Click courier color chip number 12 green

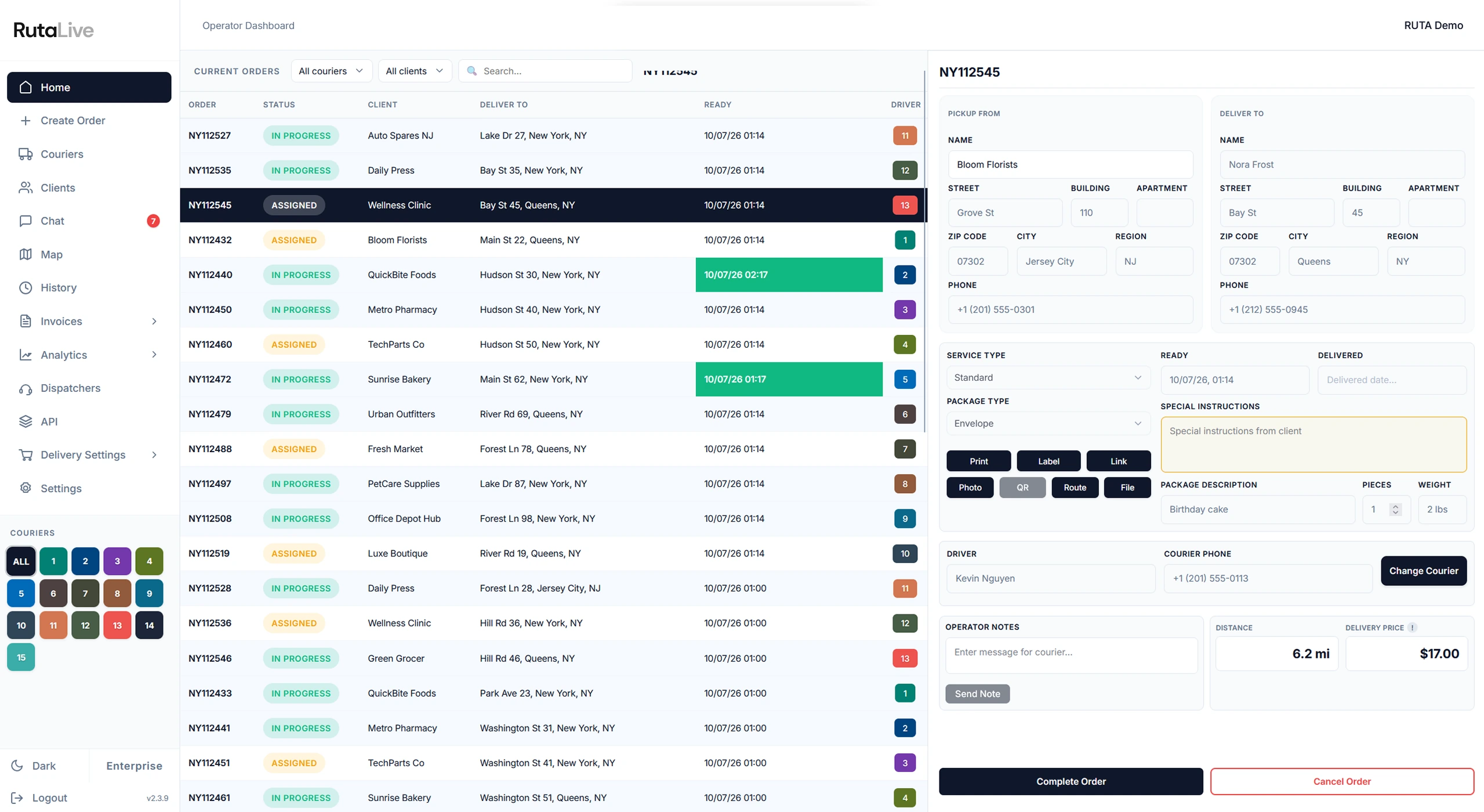pyautogui.click(x=85, y=625)
